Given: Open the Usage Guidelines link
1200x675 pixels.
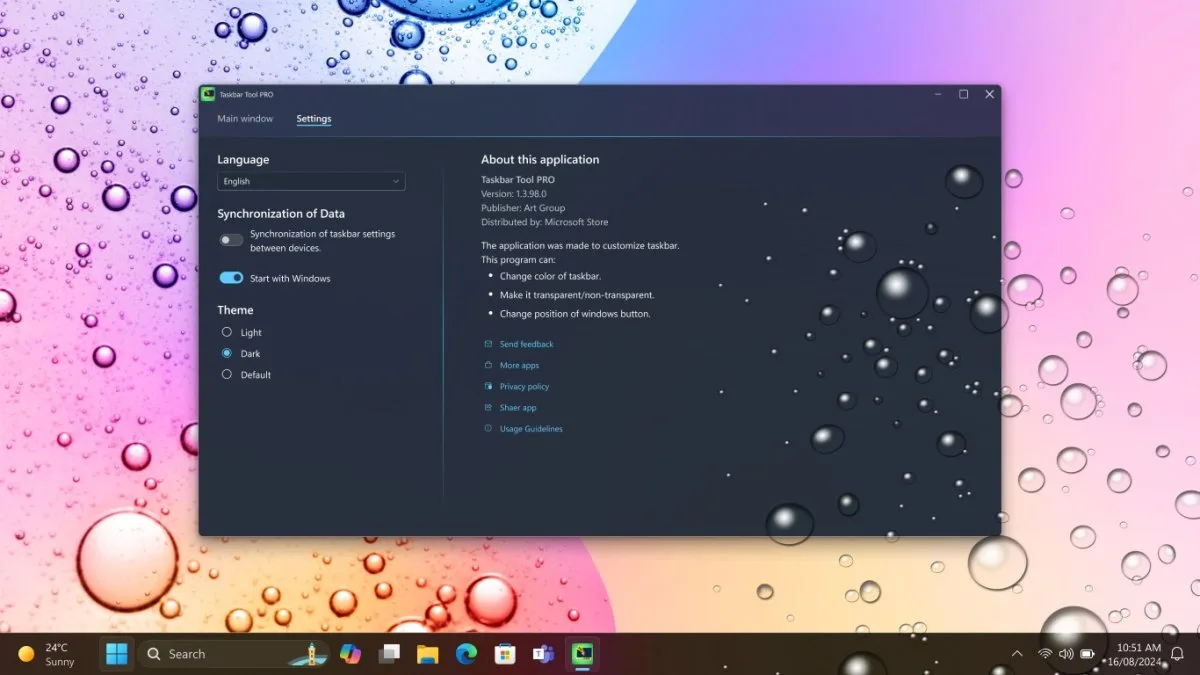Looking at the screenshot, I should click(x=531, y=428).
